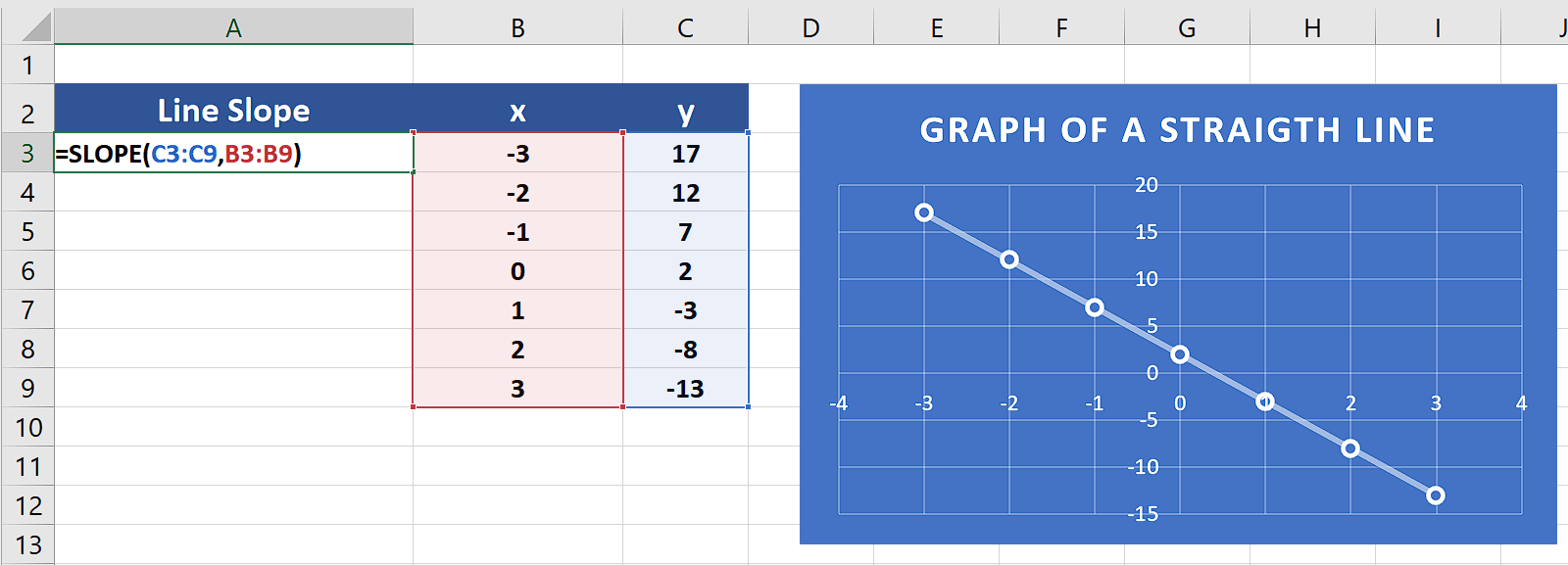The height and width of the screenshot is (565, 1568).
Task: Click cell B6 containing 0
Action: coord(517,270)
